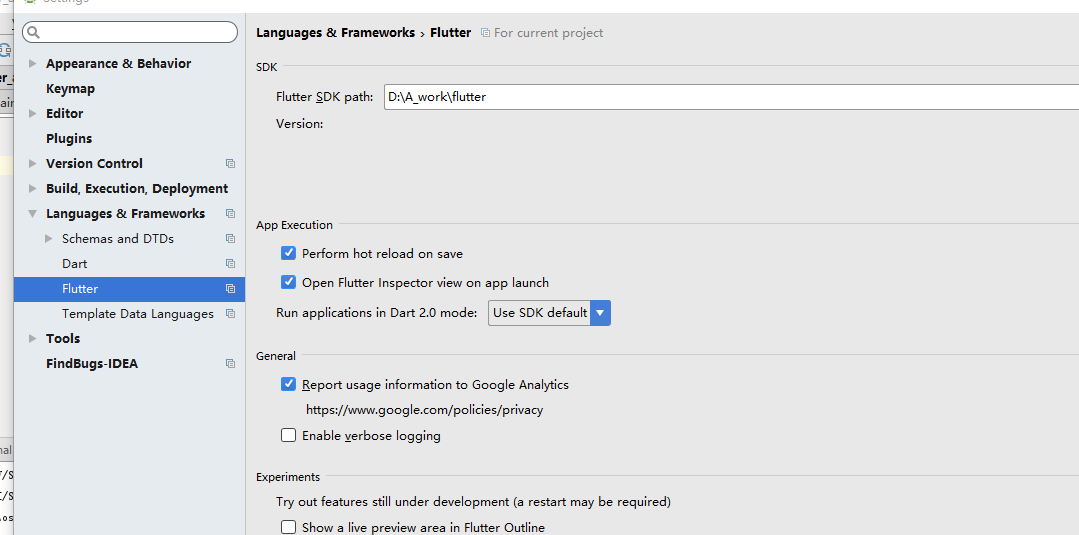Click the 'Run applications in Dart 2.0 mode:' label
This screenshot has width=1079, height=535.
click(x=376, y=313)
